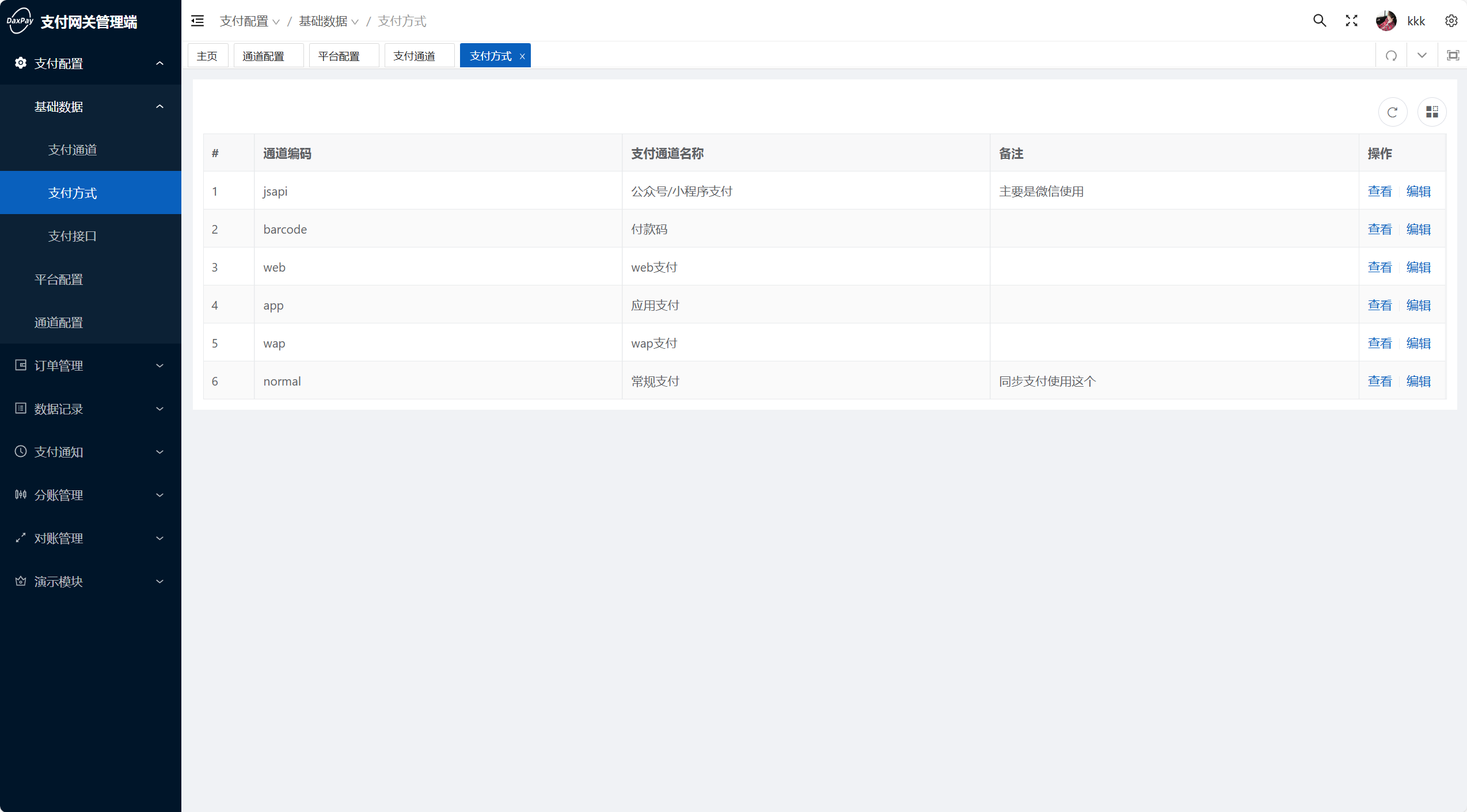Edit the web row via 编辑
Viewport: 1467px width, 812px height.
coord(1419,267)
